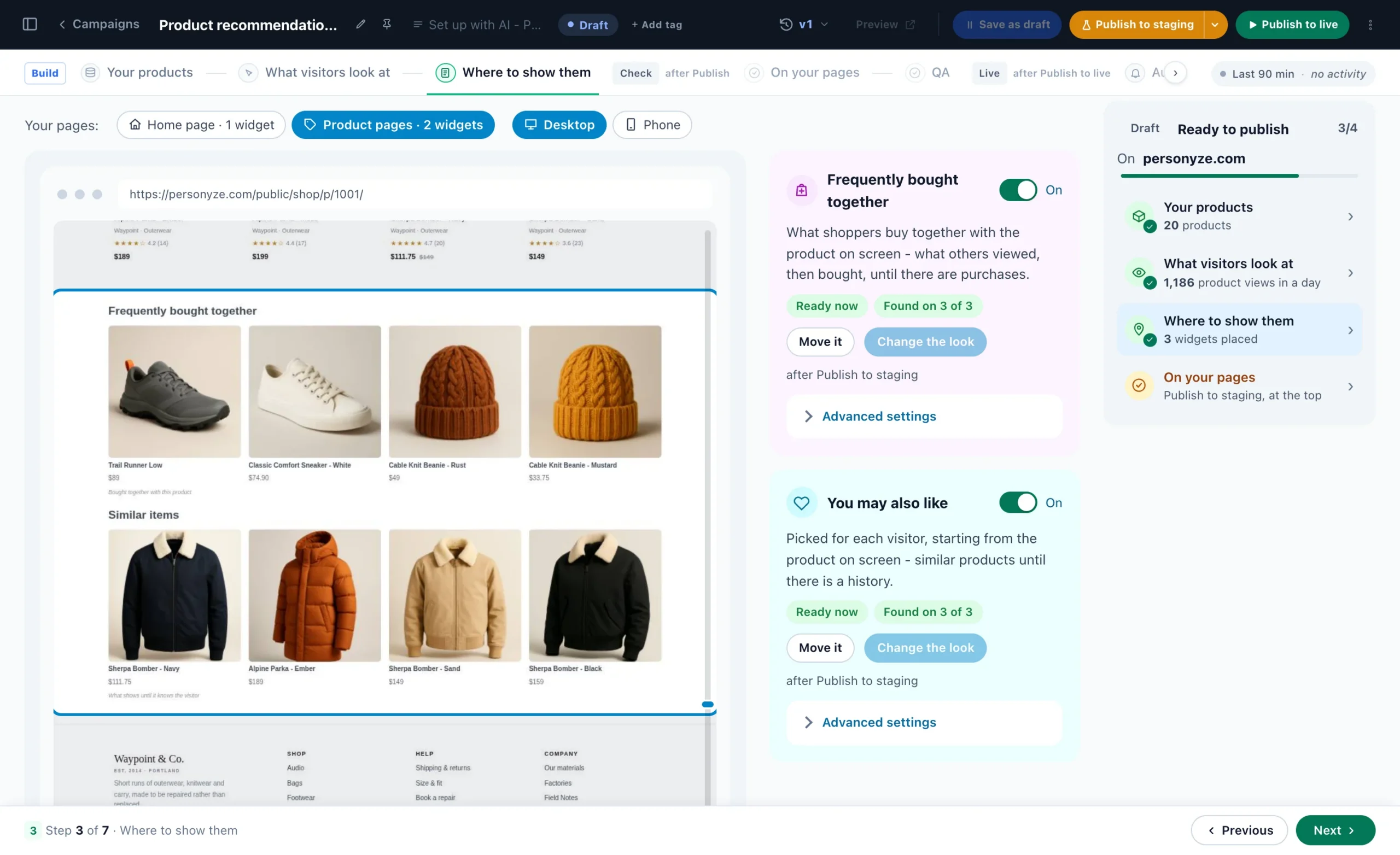Open Set up with AI option

[477, 25]
